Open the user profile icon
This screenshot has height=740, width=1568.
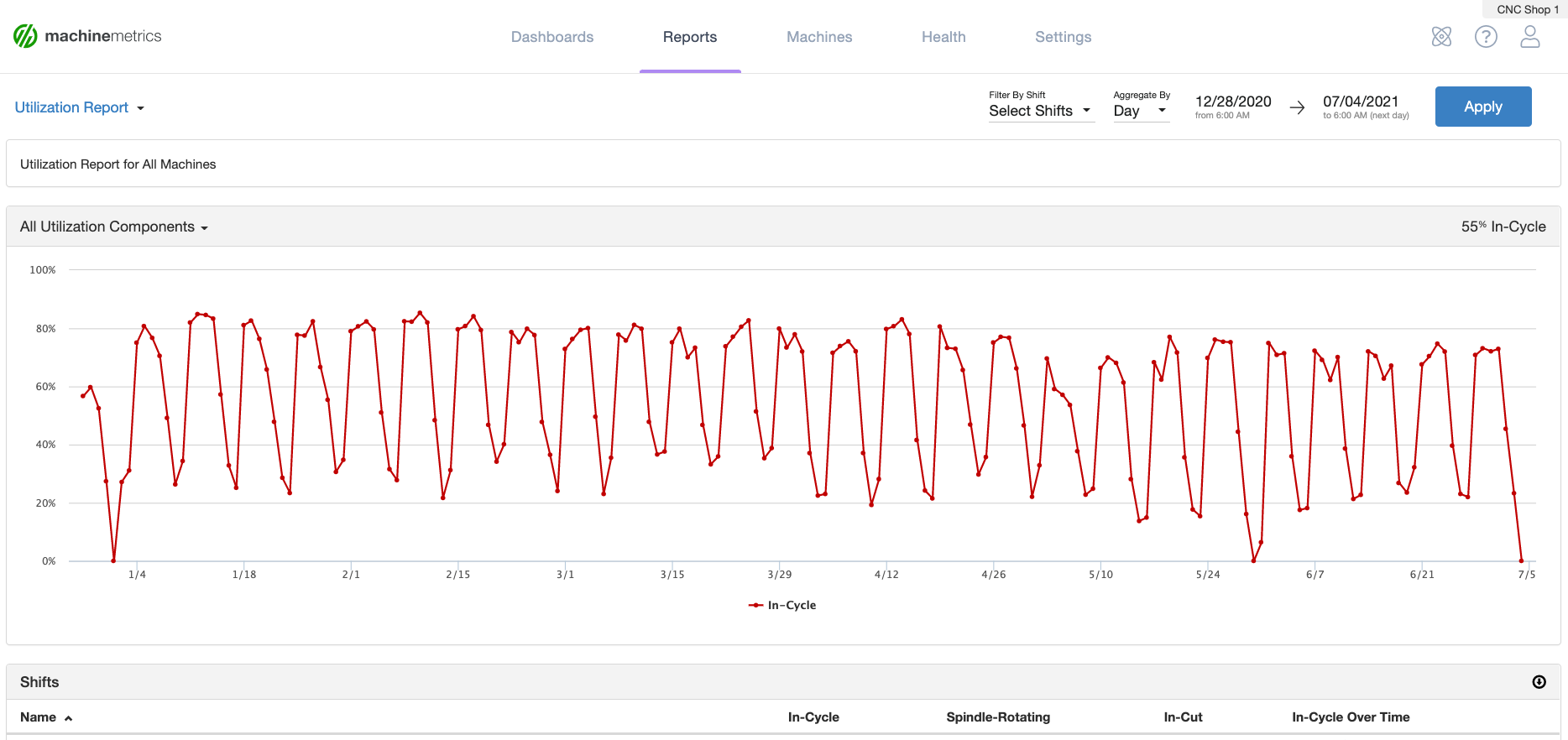[x=1530, y=36]
